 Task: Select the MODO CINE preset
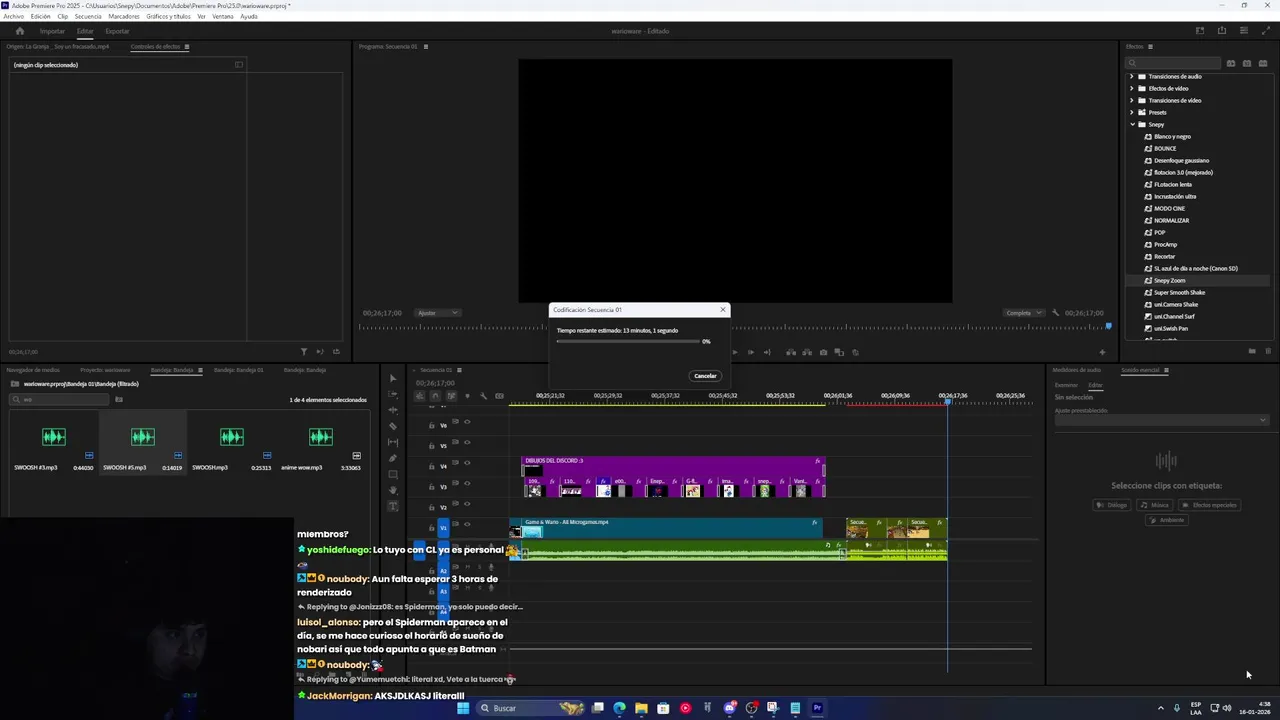1169,208
